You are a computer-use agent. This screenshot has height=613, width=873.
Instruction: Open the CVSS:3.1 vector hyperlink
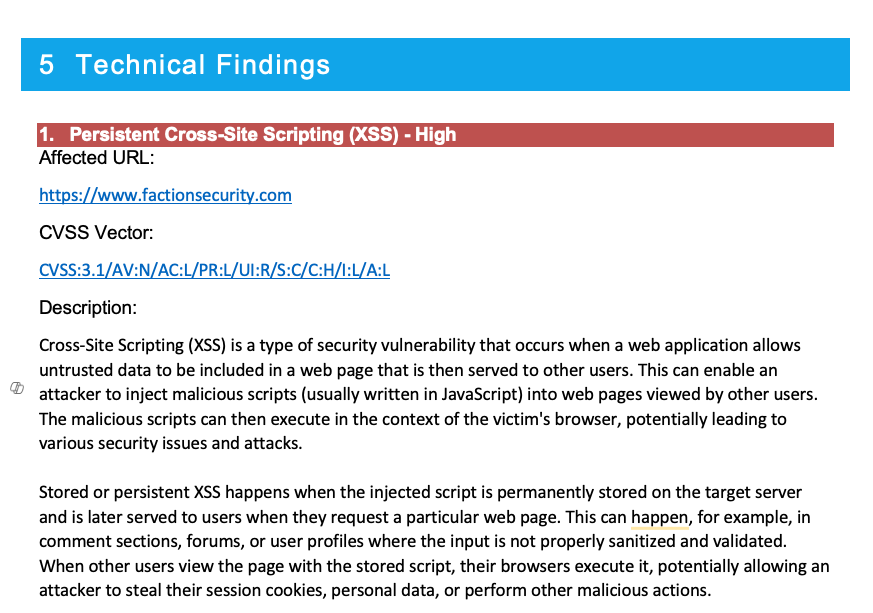pos(214,270)
